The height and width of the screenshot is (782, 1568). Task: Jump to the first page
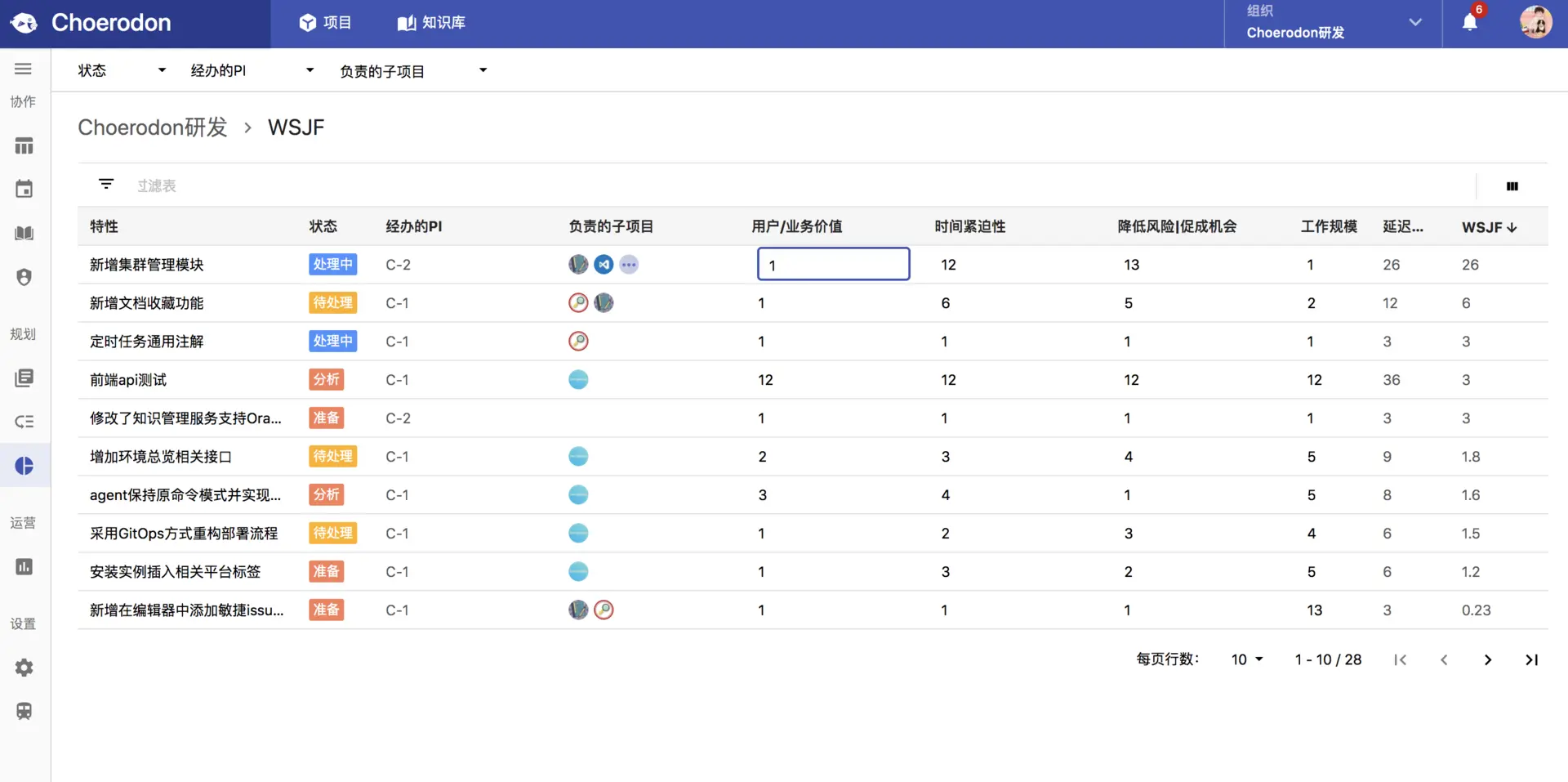point(1401,660)
